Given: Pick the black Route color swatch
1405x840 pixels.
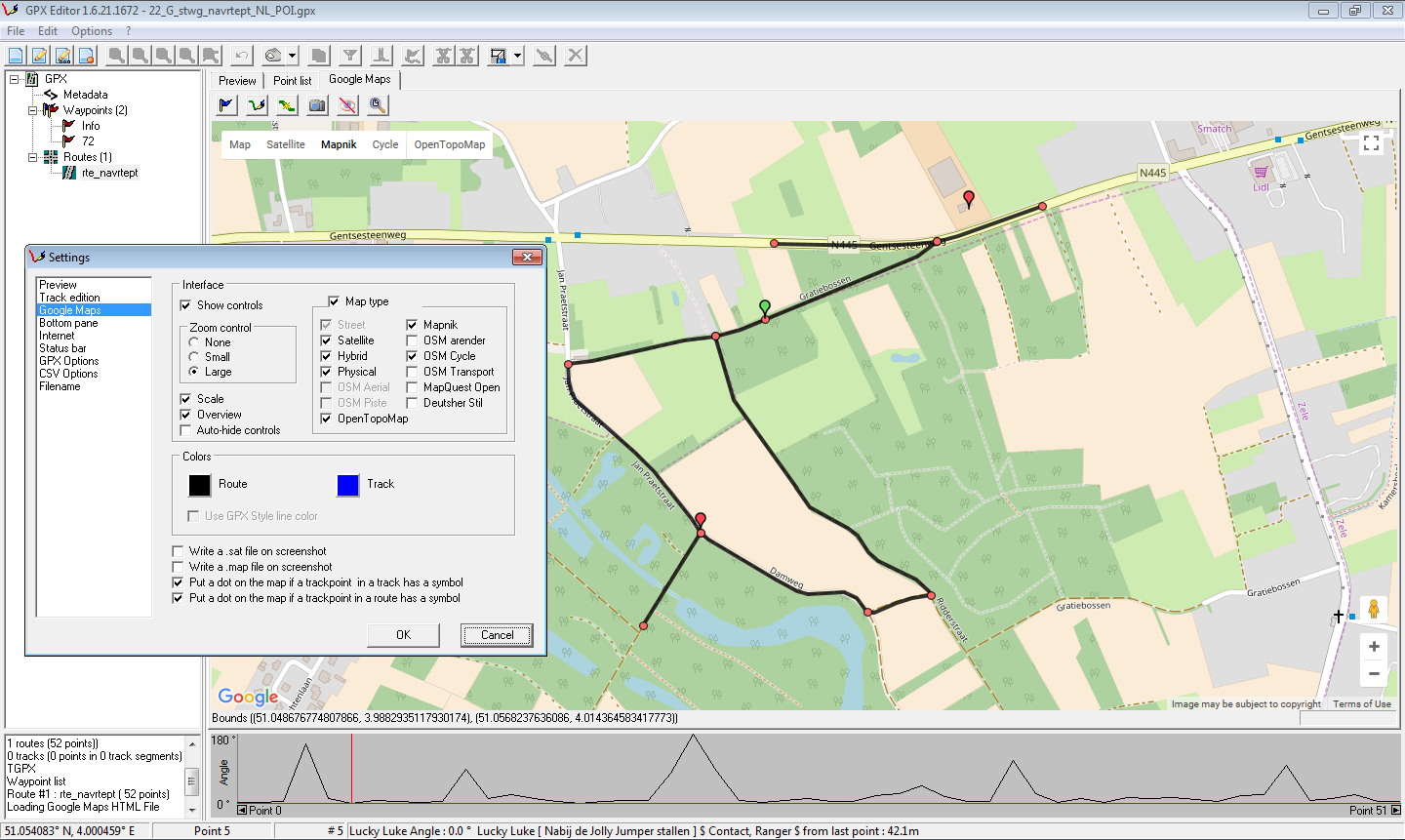Looking at the screenshot, I should pyautogui.click(x=199, y=485).
